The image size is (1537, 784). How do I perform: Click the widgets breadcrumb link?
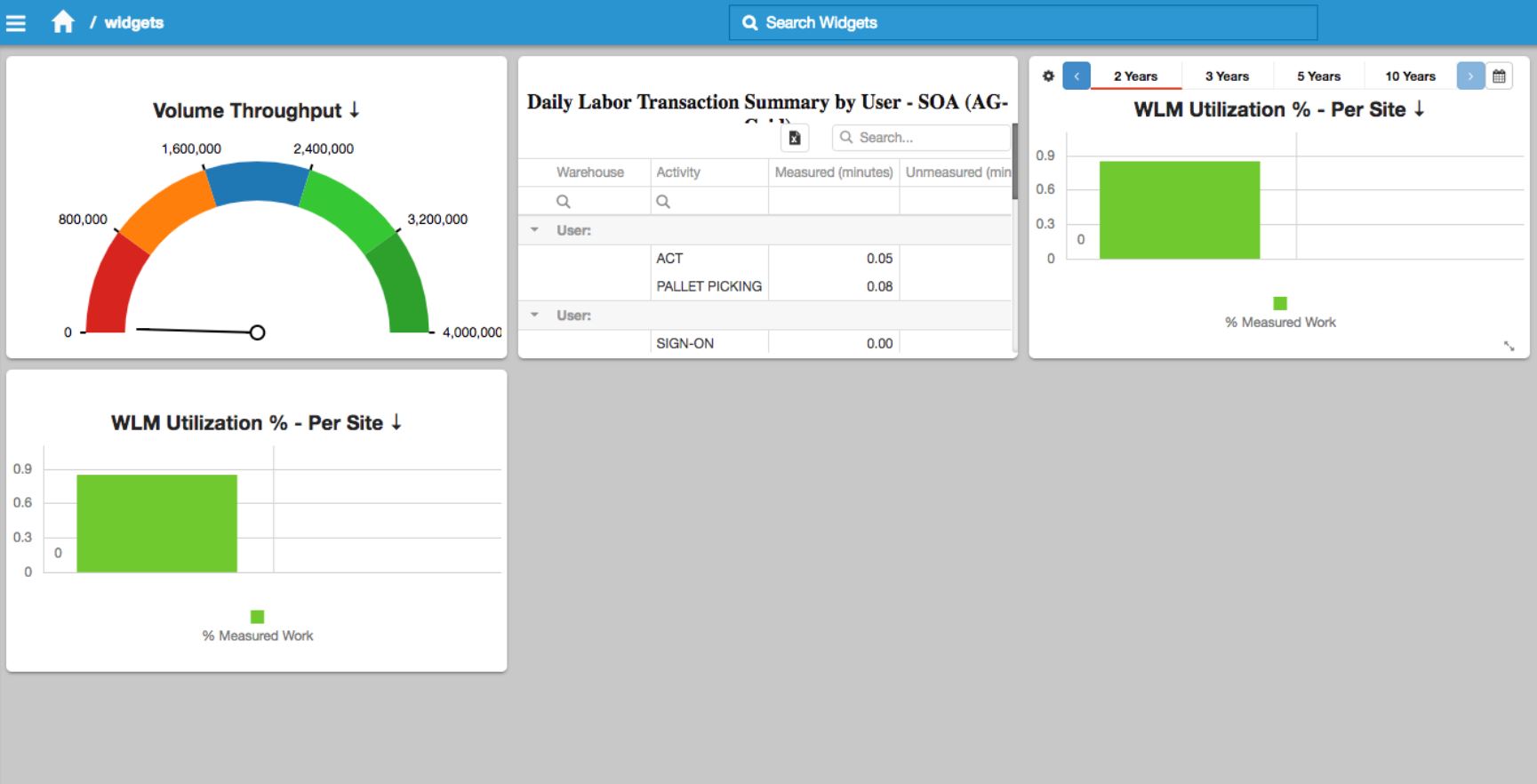(133, 23)
